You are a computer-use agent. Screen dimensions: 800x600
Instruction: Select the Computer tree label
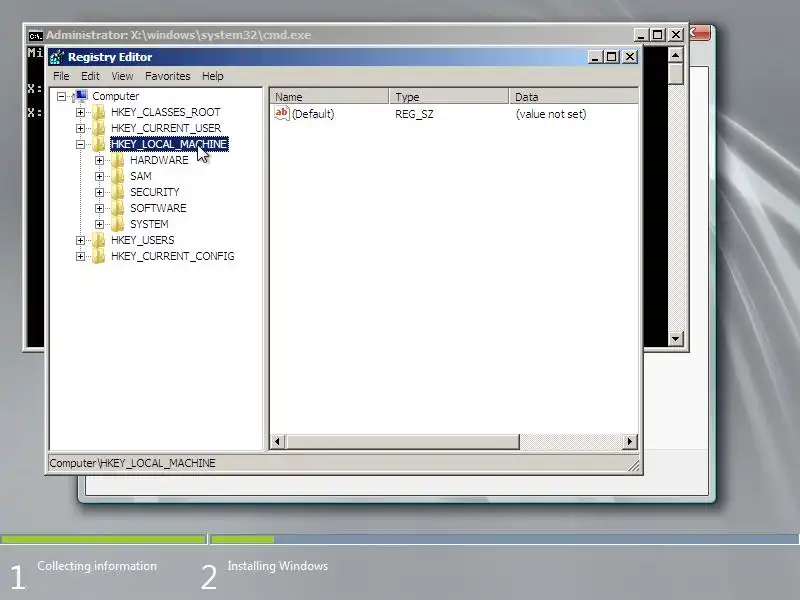(116, 96)
